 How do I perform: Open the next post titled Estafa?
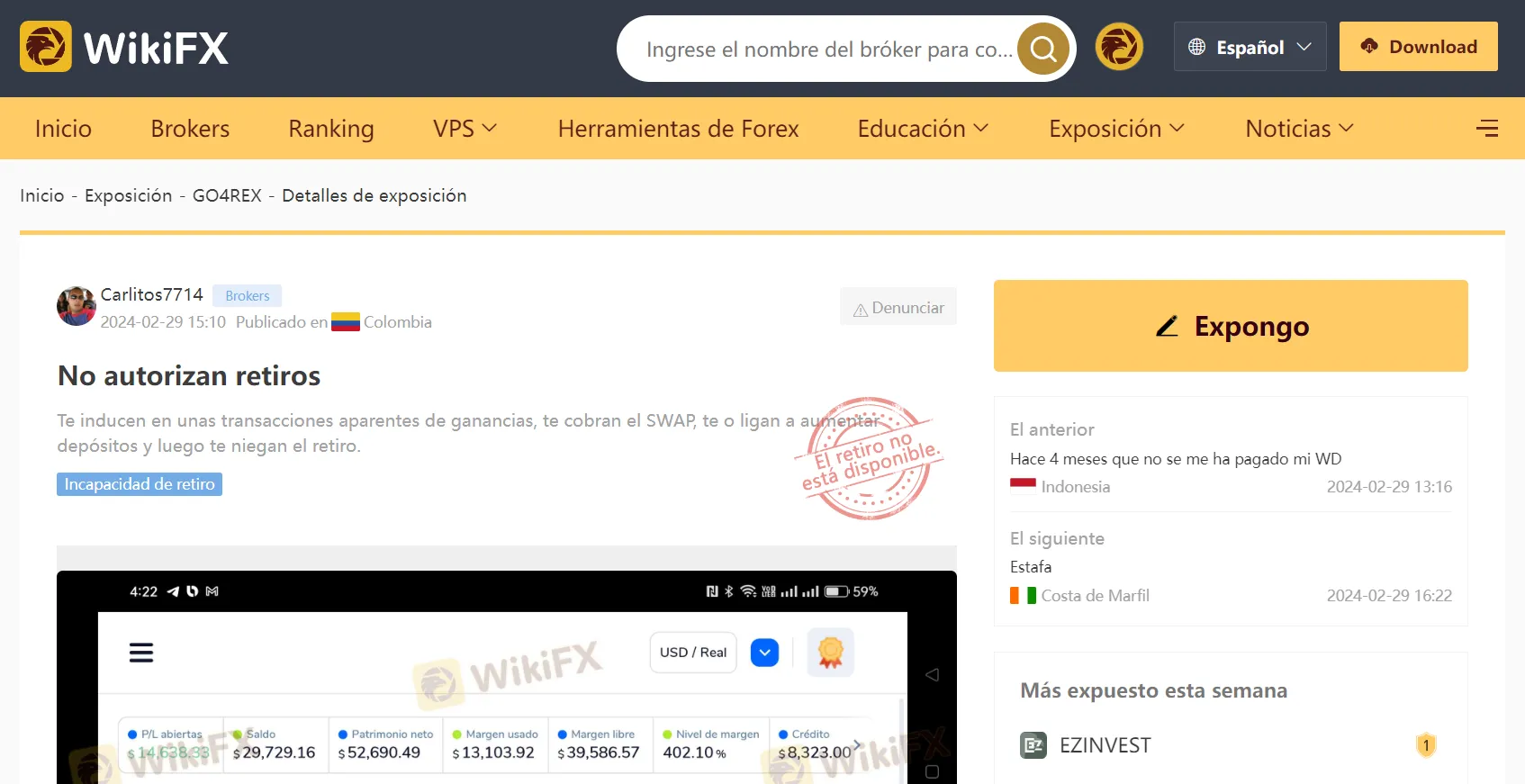(1031, 567)
